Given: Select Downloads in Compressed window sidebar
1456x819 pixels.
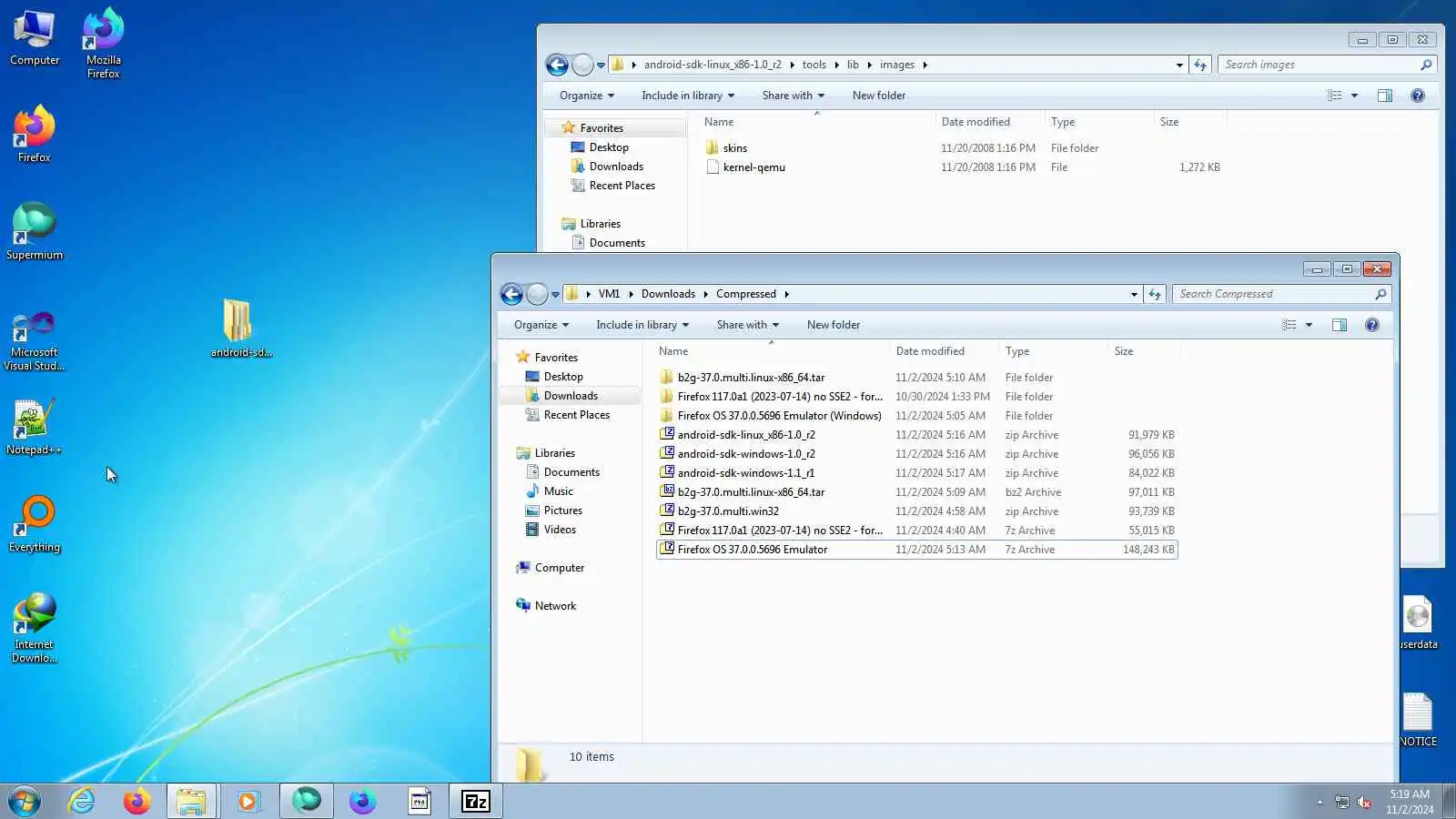Looking at the screenshot, I should (571, 396).
